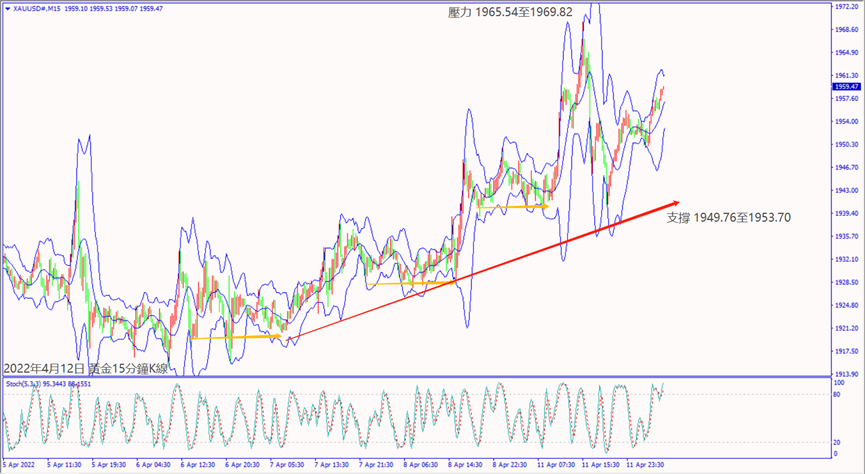Click the dropdown triangle beside XAUUSD#,M15
This screenshot has width=865, height=474.
coord(5,6)
